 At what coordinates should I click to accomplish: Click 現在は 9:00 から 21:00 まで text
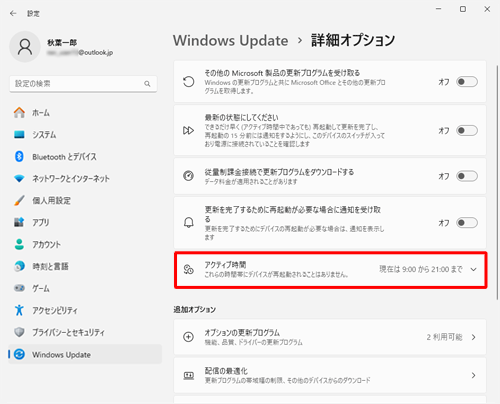point(421,269)
